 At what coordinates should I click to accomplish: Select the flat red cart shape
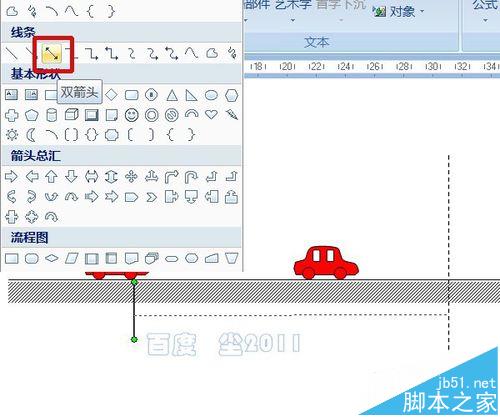click(116, 275)
